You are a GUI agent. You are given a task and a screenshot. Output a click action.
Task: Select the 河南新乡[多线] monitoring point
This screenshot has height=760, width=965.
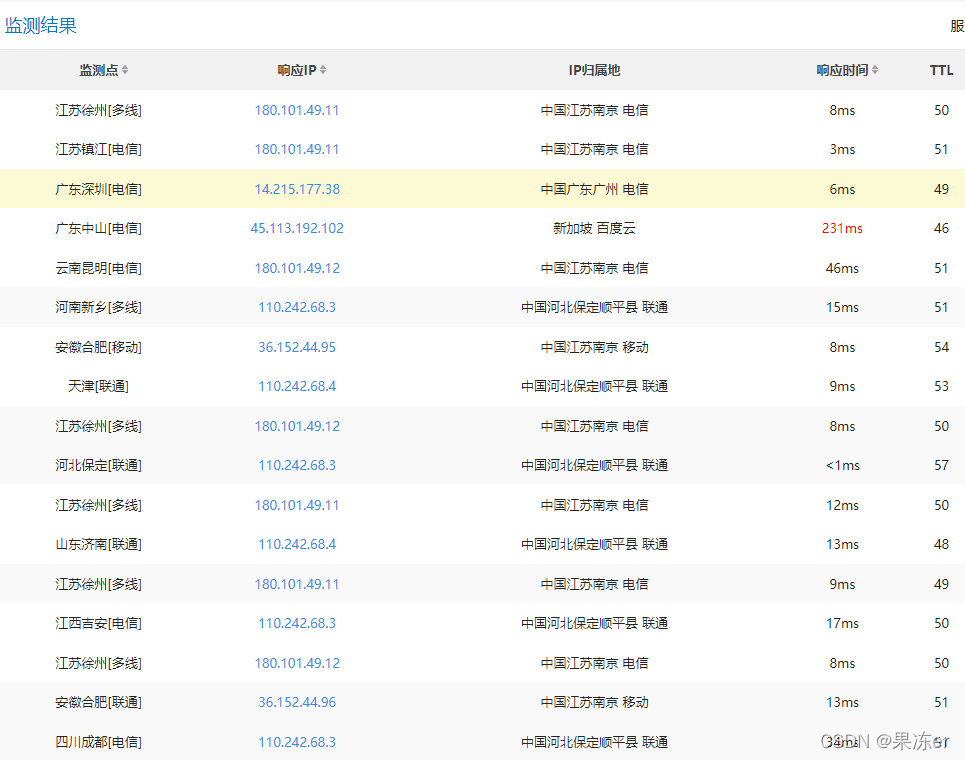pos(98,307)
